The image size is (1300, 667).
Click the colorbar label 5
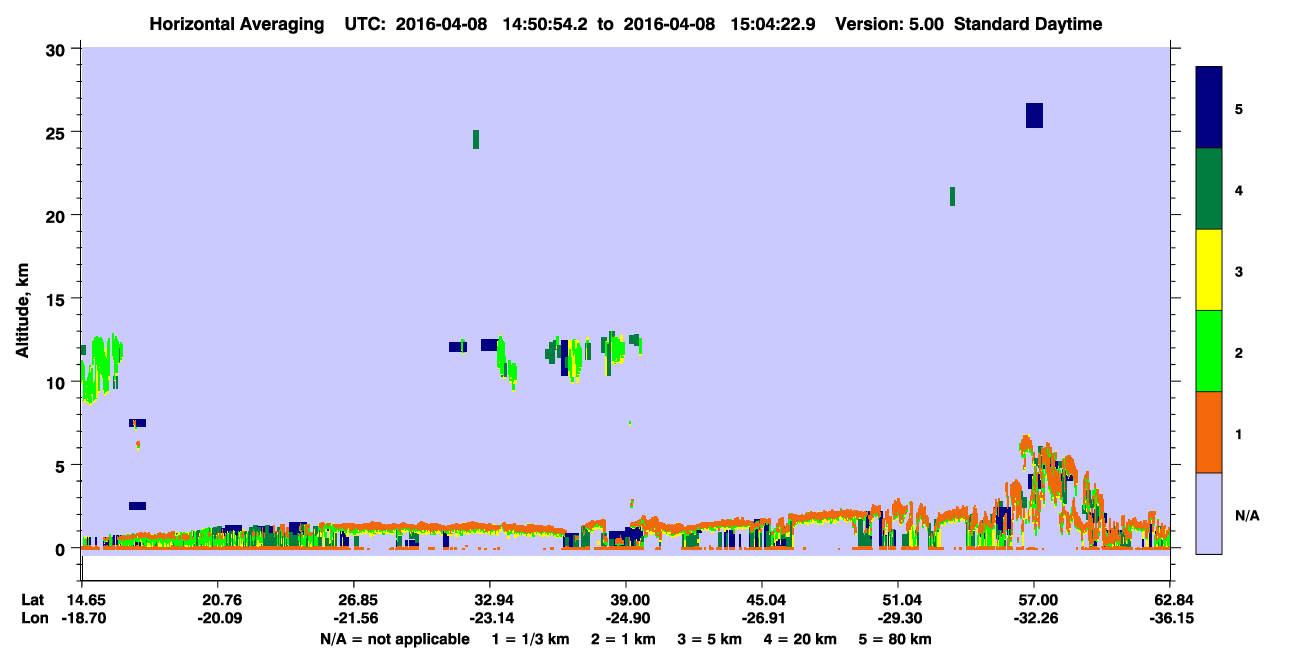pos(1239,109)
